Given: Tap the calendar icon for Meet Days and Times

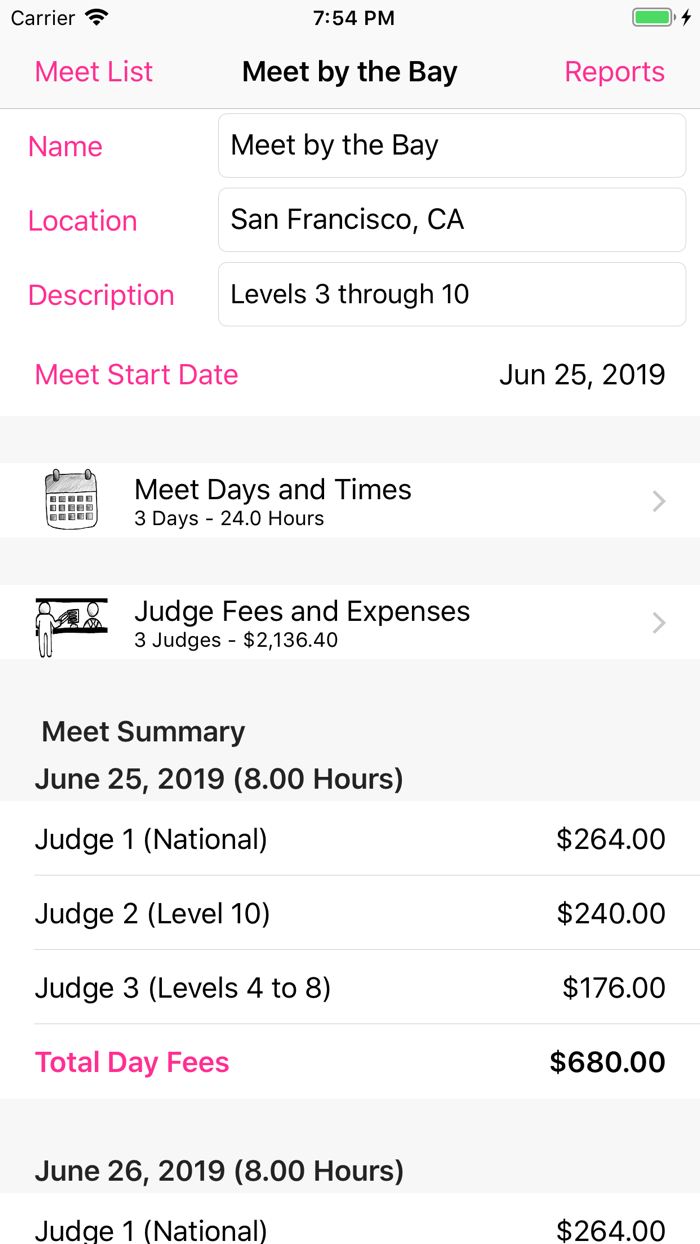Looking at the screenshot, I should click(70, 499).
